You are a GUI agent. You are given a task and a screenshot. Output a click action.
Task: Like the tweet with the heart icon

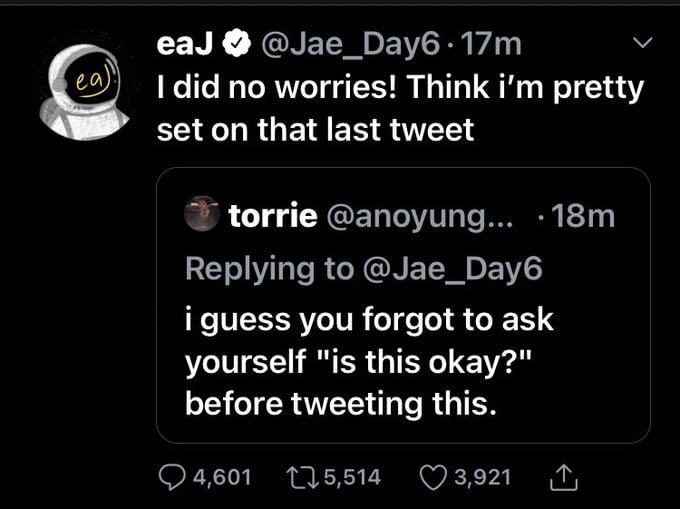(x=436, y=477)
